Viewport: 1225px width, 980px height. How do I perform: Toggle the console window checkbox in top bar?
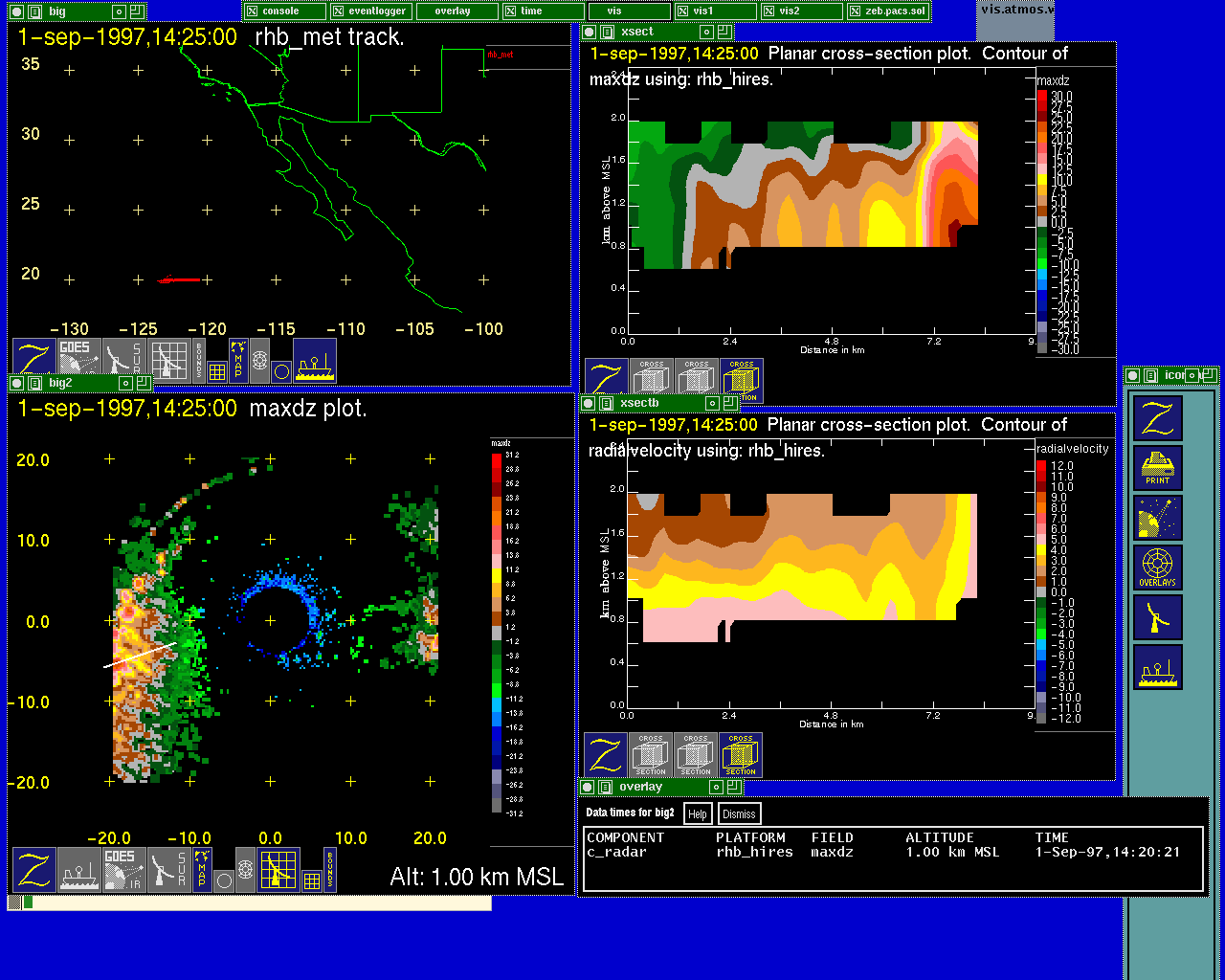(x=253, y=11)
